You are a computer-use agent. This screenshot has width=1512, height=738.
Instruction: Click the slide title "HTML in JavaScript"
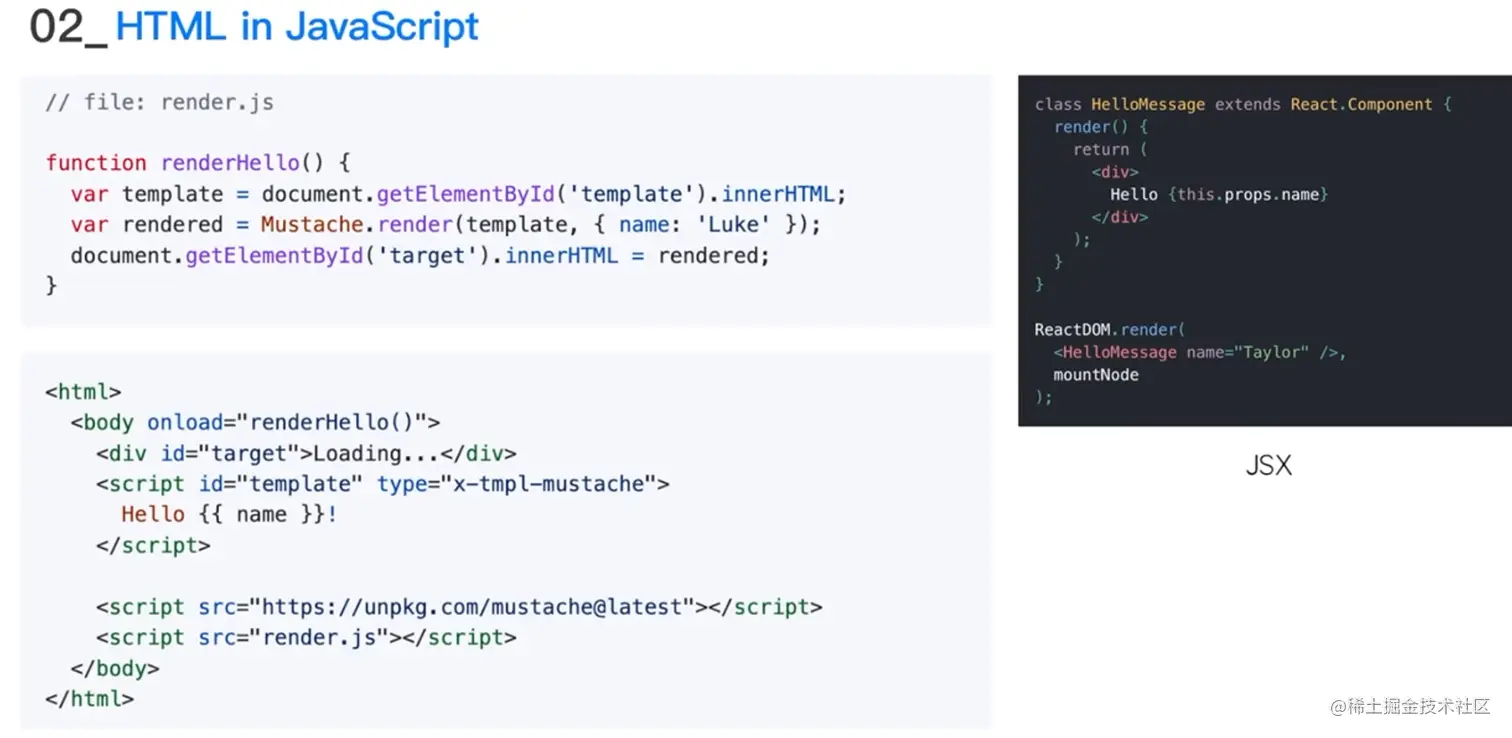click(297, 27)
